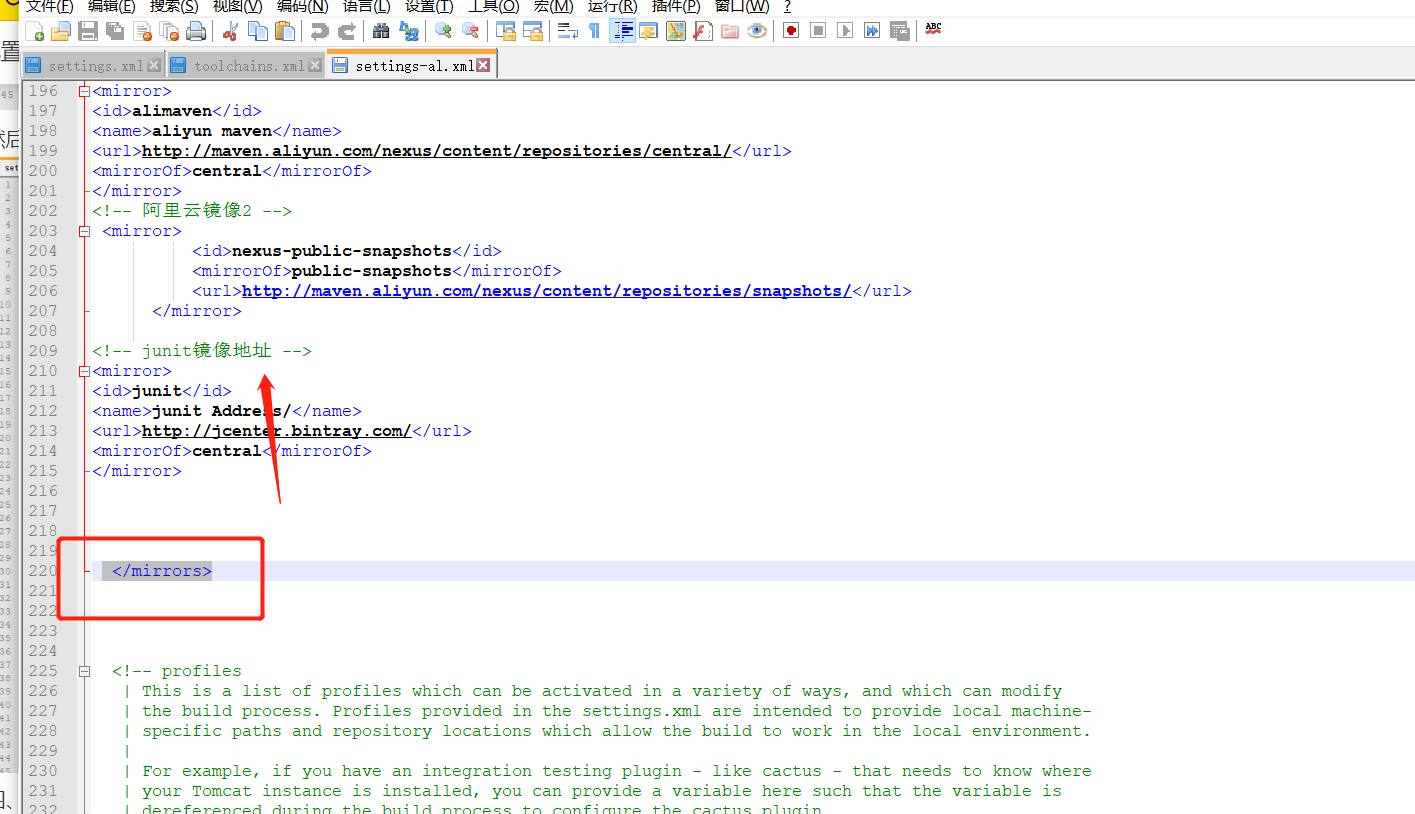Save the current file
This screenshot has width=1415, height=814.
click(x=88, y=31)
